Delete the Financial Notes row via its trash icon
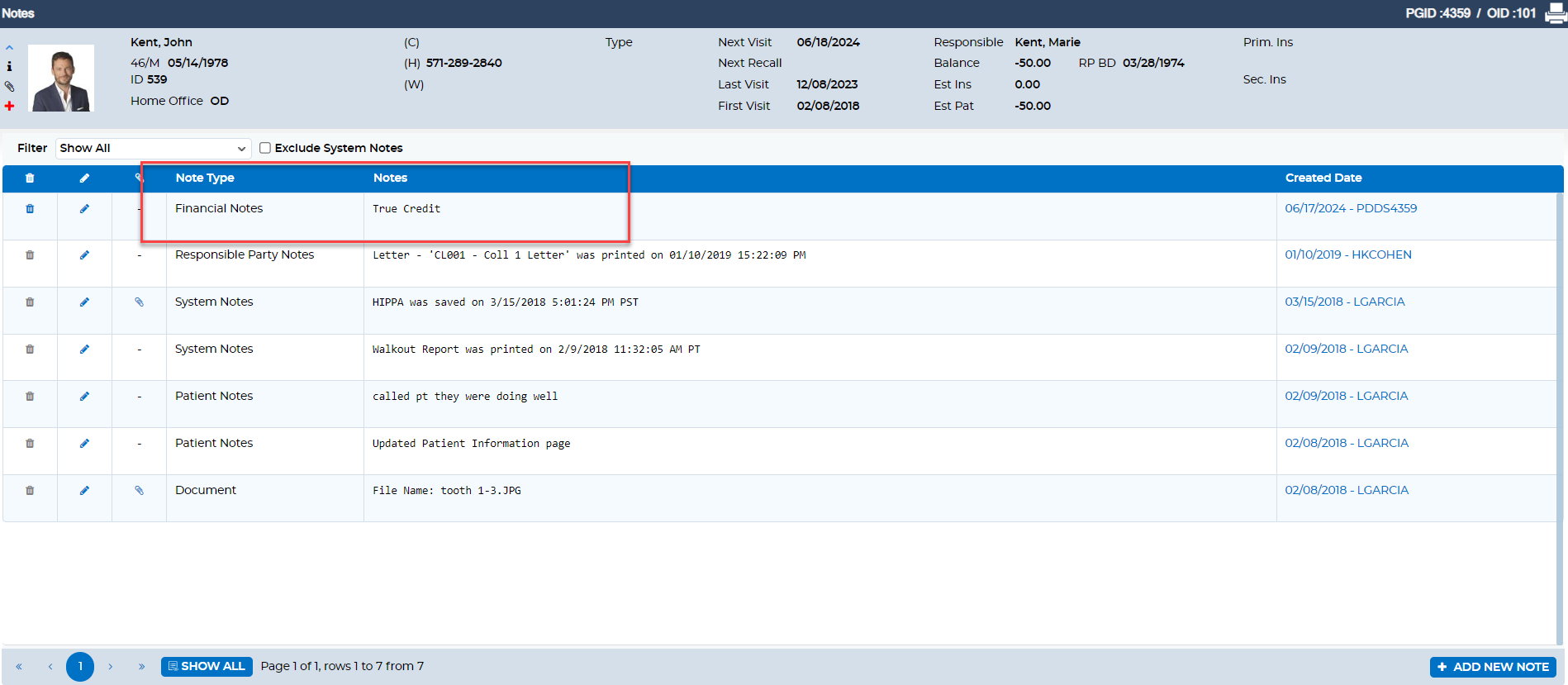The height and width of the screenshot is (685, 1568). [30, 209]
